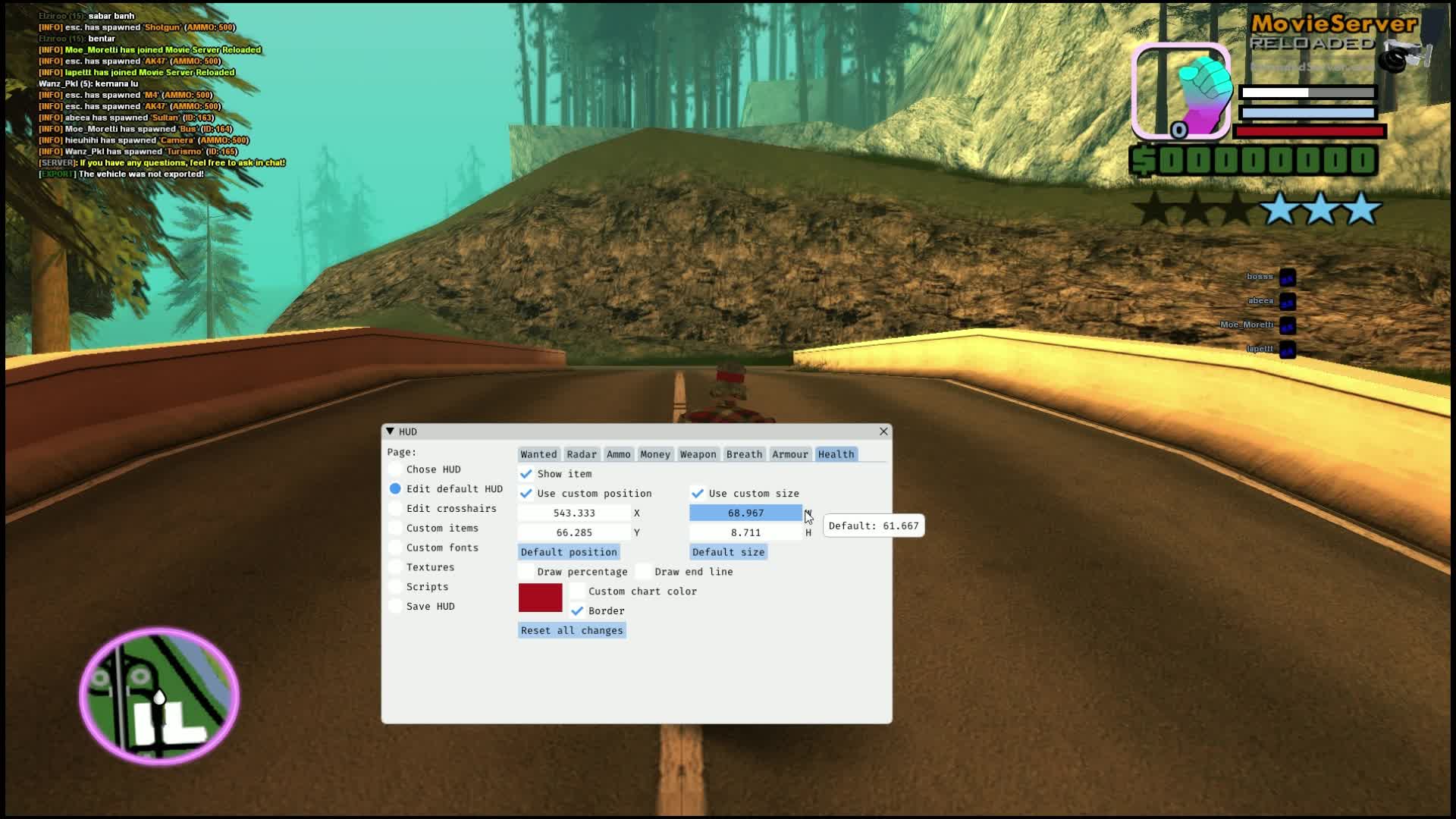Collapse the HUD window with the triangle arrow
Viewport: 1456px width, 819px height.
pyautogui.click(x=390, y=431)
